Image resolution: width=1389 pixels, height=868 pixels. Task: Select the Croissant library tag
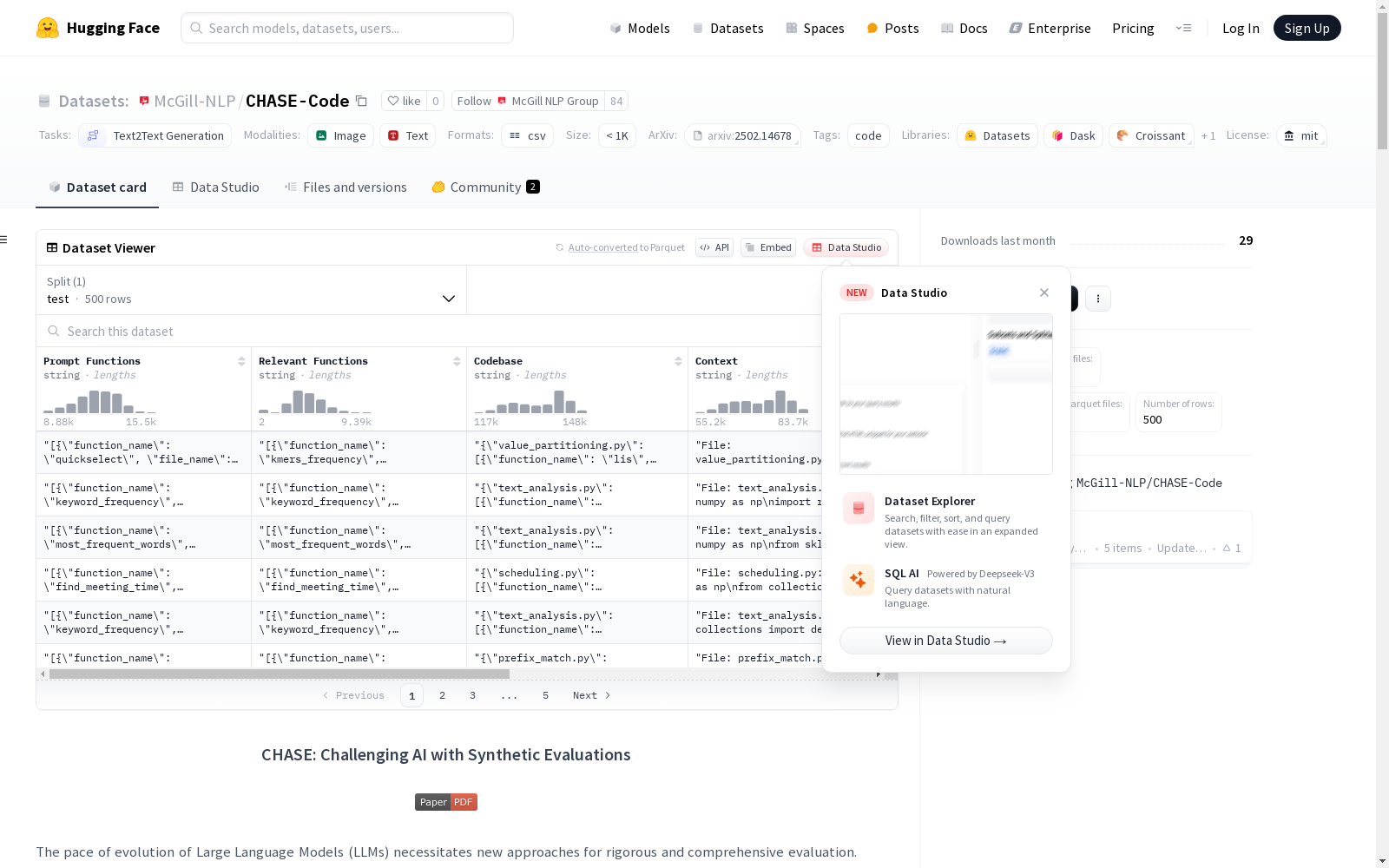[x=1151, y=135]
